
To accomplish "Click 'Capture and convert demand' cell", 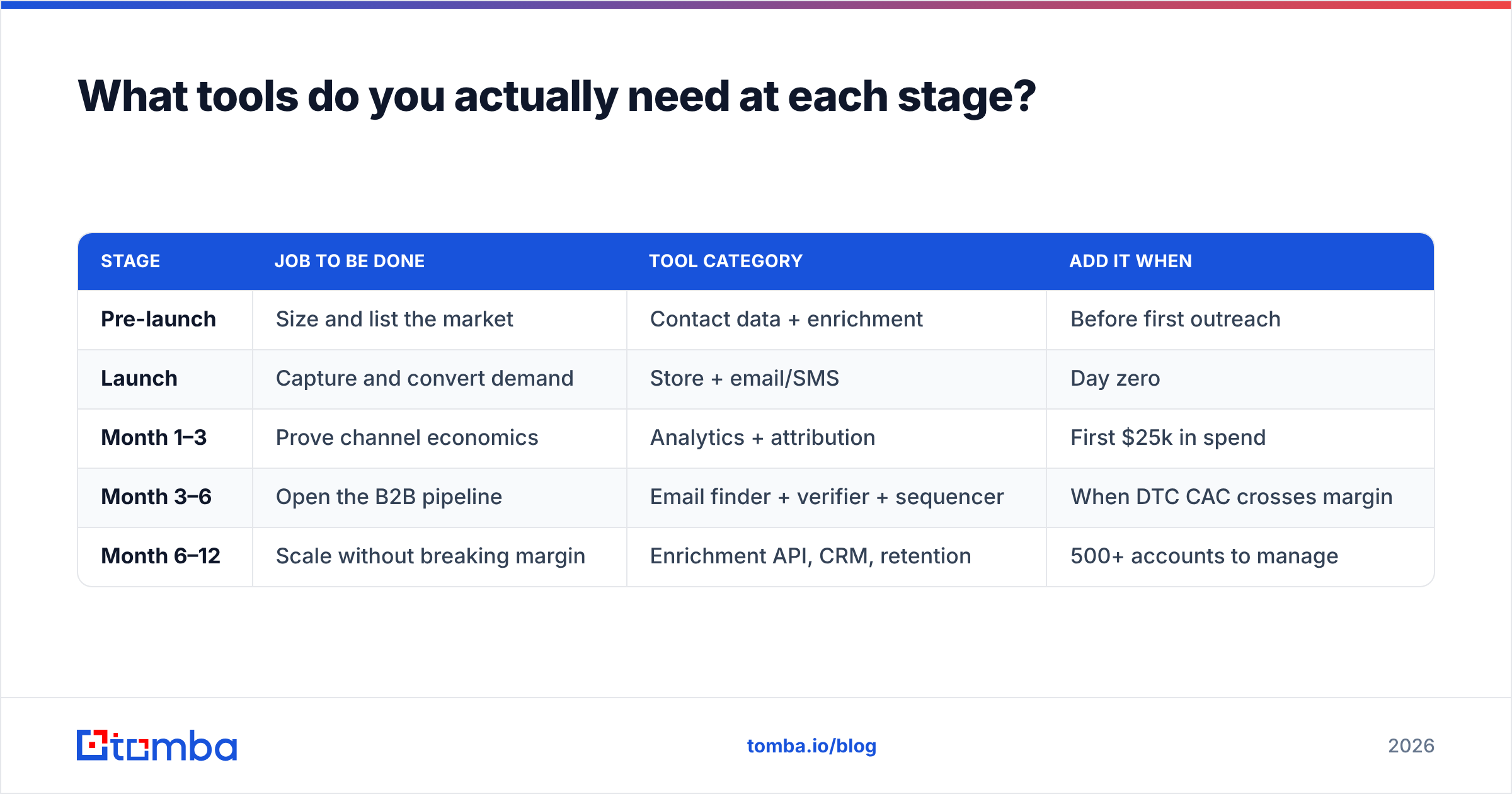I will 440,379.
